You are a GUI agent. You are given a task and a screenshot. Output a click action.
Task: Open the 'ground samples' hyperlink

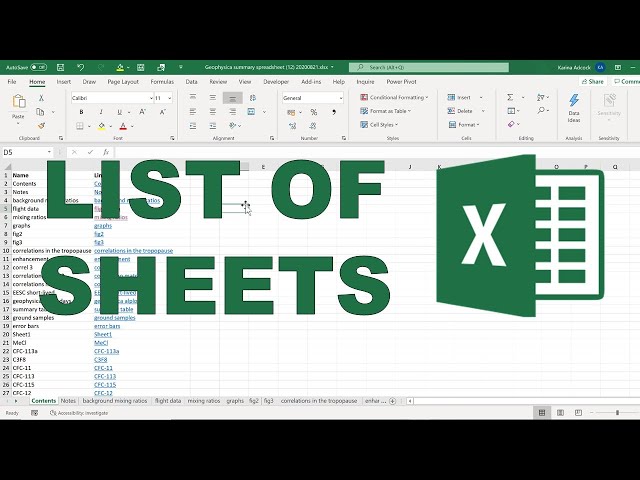click(x=115, y=318)
